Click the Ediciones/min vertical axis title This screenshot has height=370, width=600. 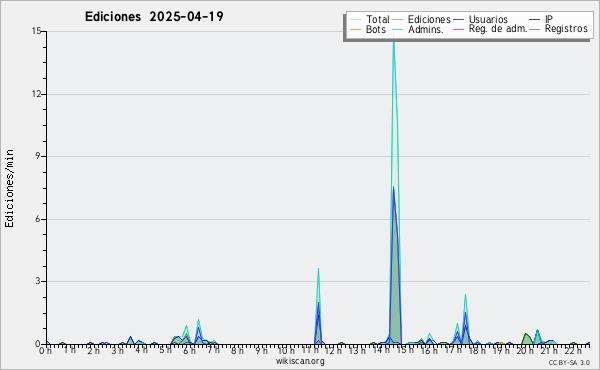9,188
